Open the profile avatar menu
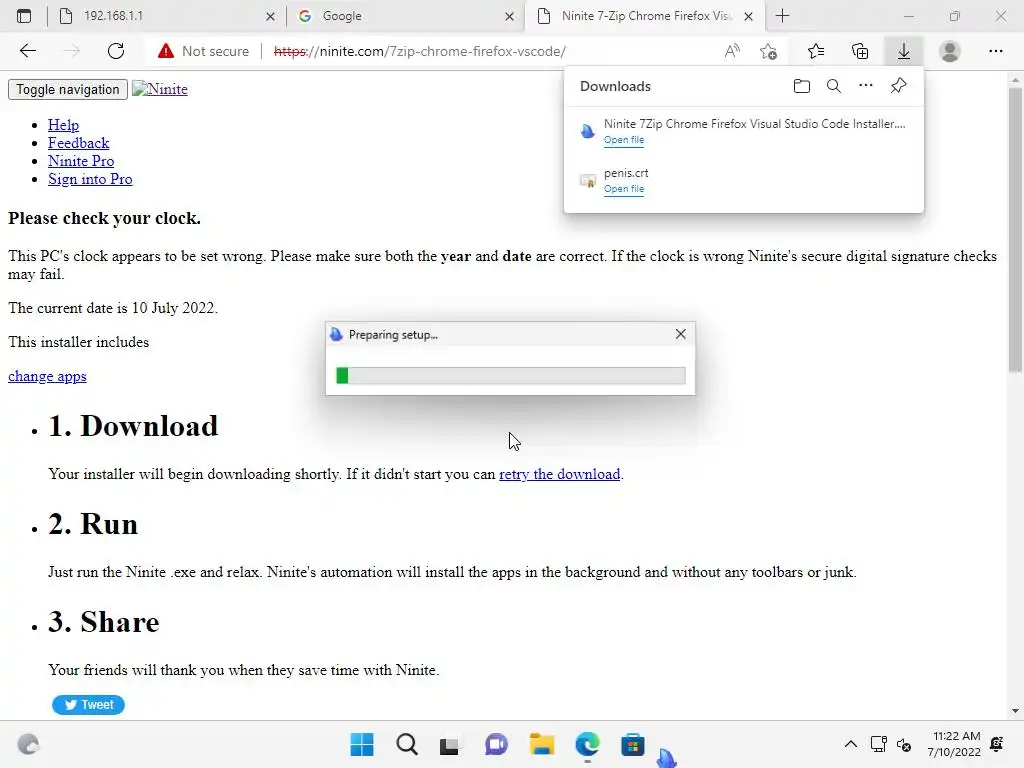 pyautogui.click(x=950, y=51)
